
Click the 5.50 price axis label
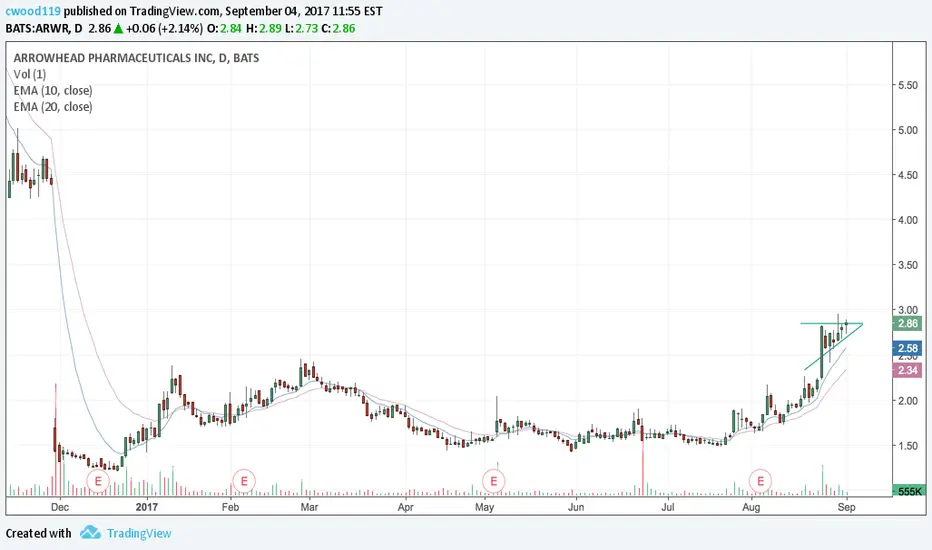click(x=908, y=85)
